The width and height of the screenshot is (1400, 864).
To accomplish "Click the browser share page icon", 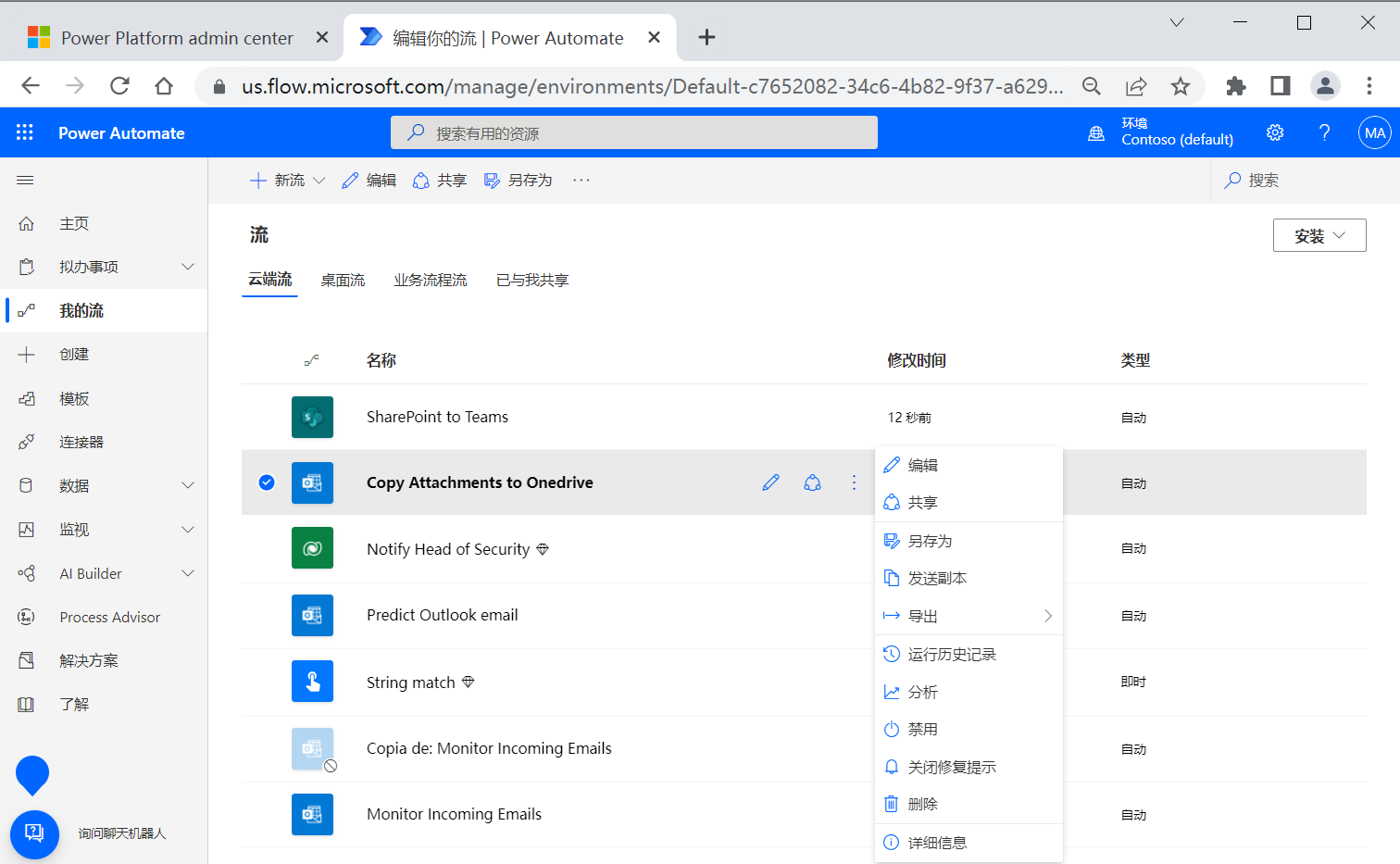I will pyautogui.click(x=1136, y=86).
